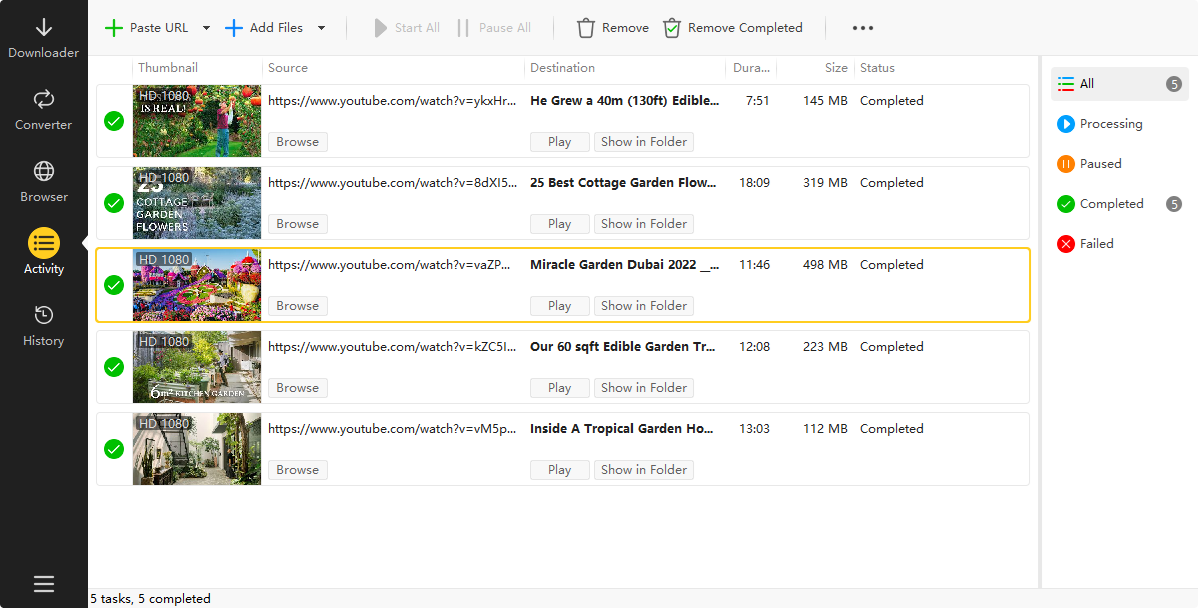Show Failed tasks filter
The image size is (1198, 608).
point(1095,244)
